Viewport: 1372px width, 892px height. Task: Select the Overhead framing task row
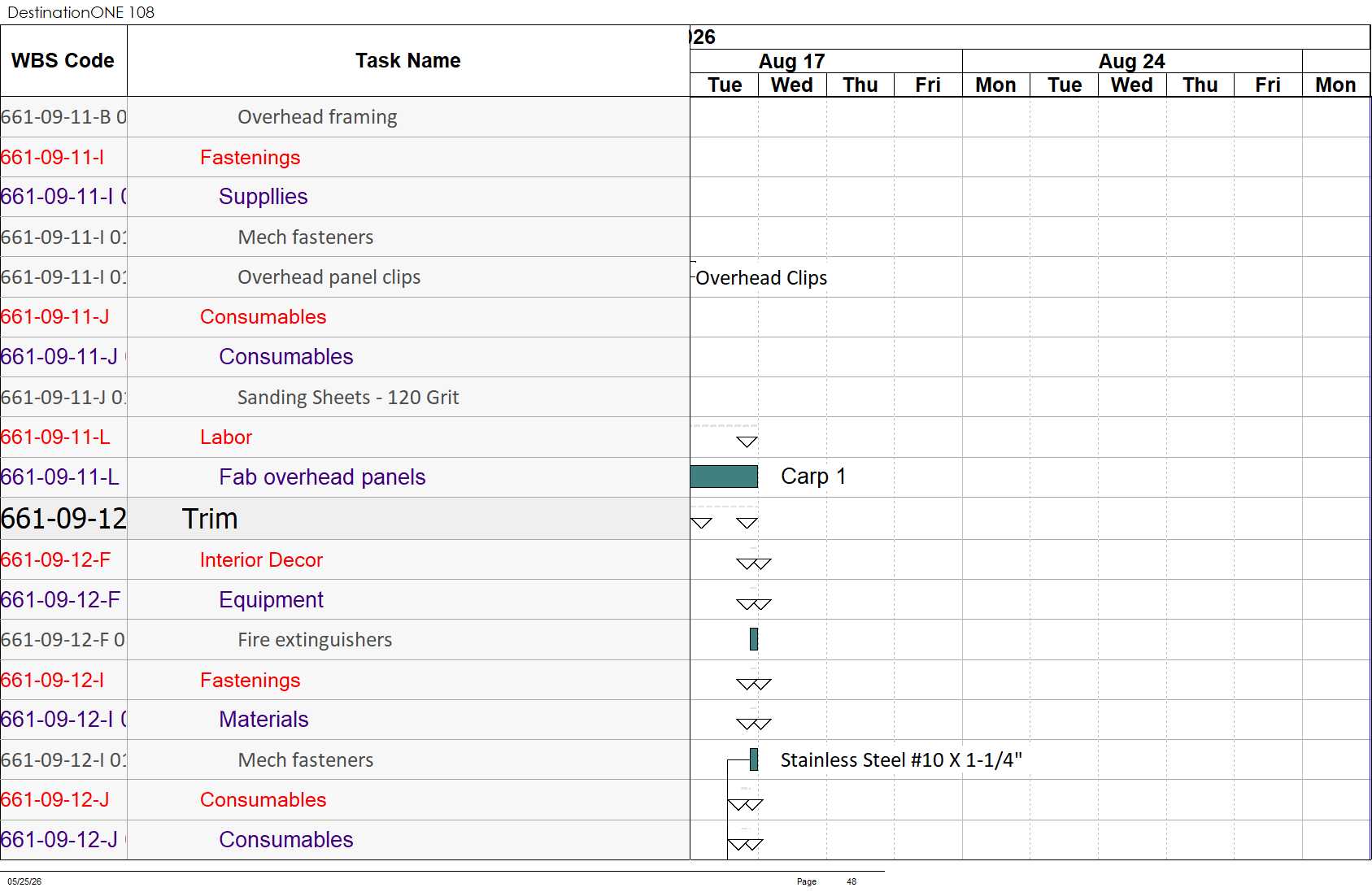[345, 117]
